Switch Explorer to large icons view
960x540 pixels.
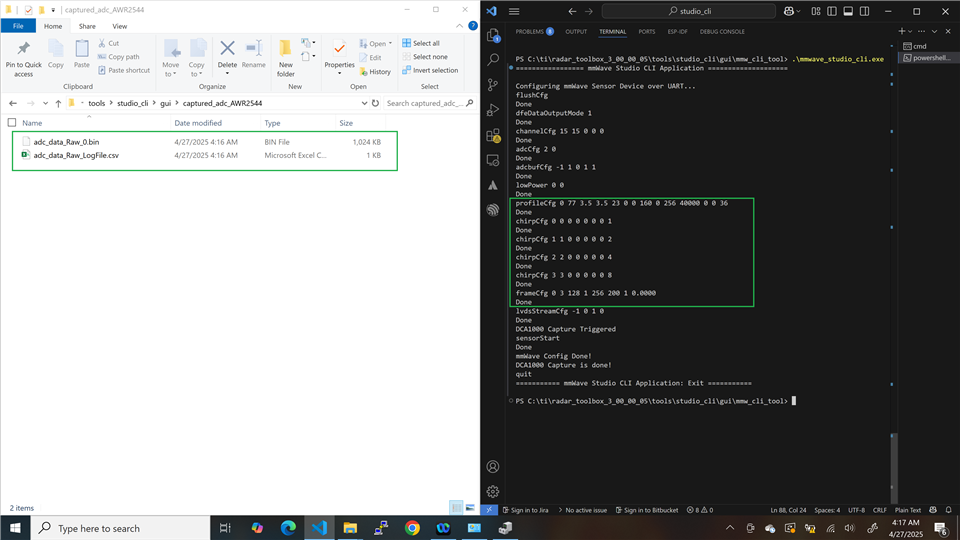(x=470, y=508)
